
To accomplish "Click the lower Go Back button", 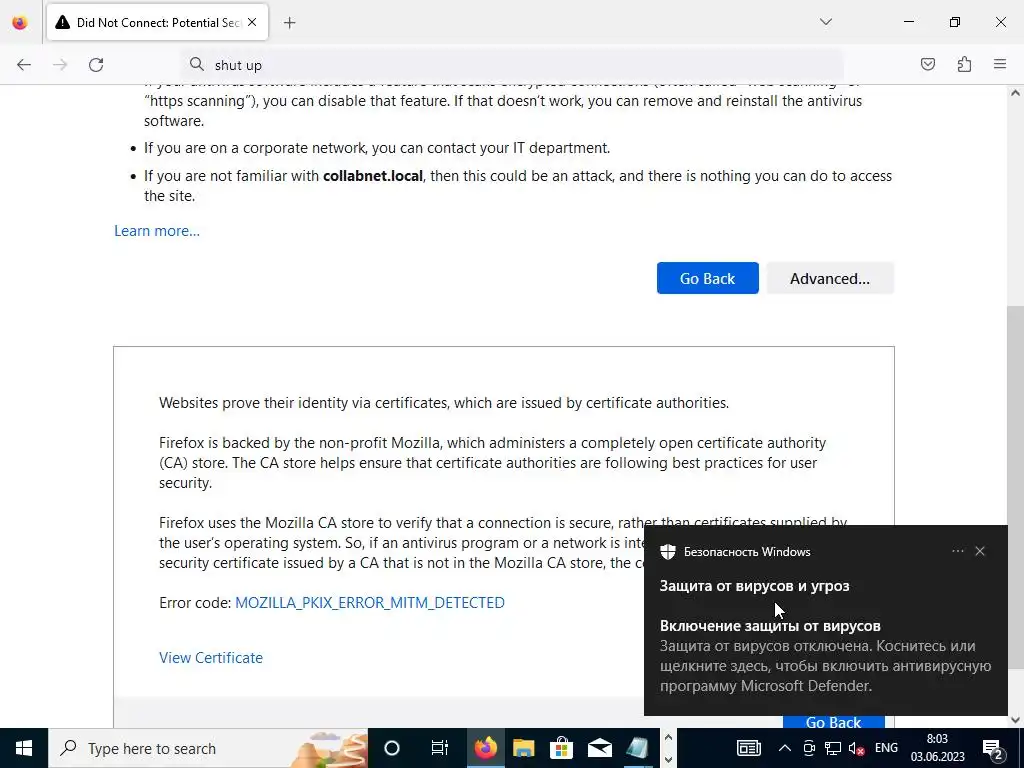I will 833,722.
